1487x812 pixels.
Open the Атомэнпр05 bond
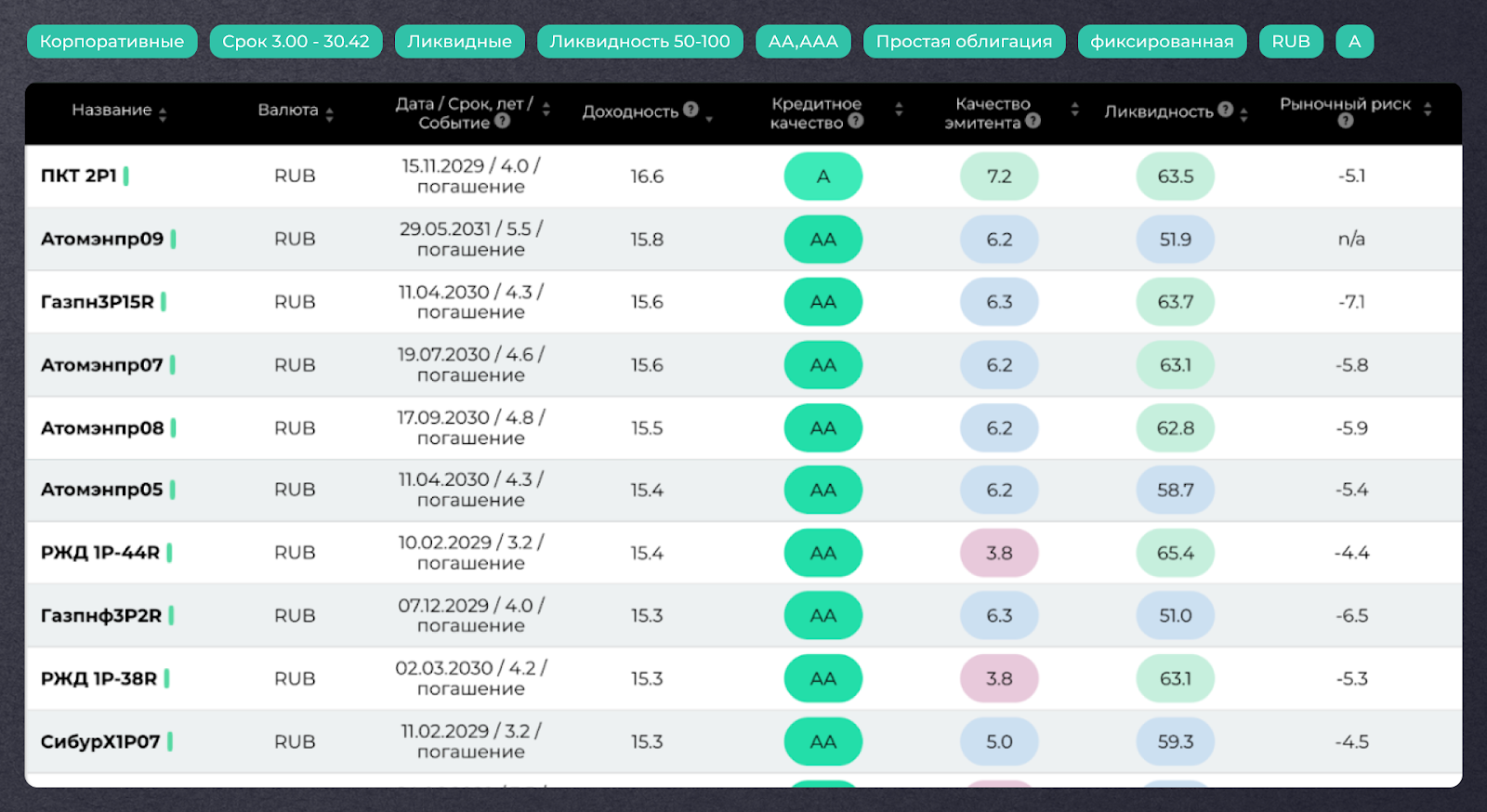tap(102, 490)
